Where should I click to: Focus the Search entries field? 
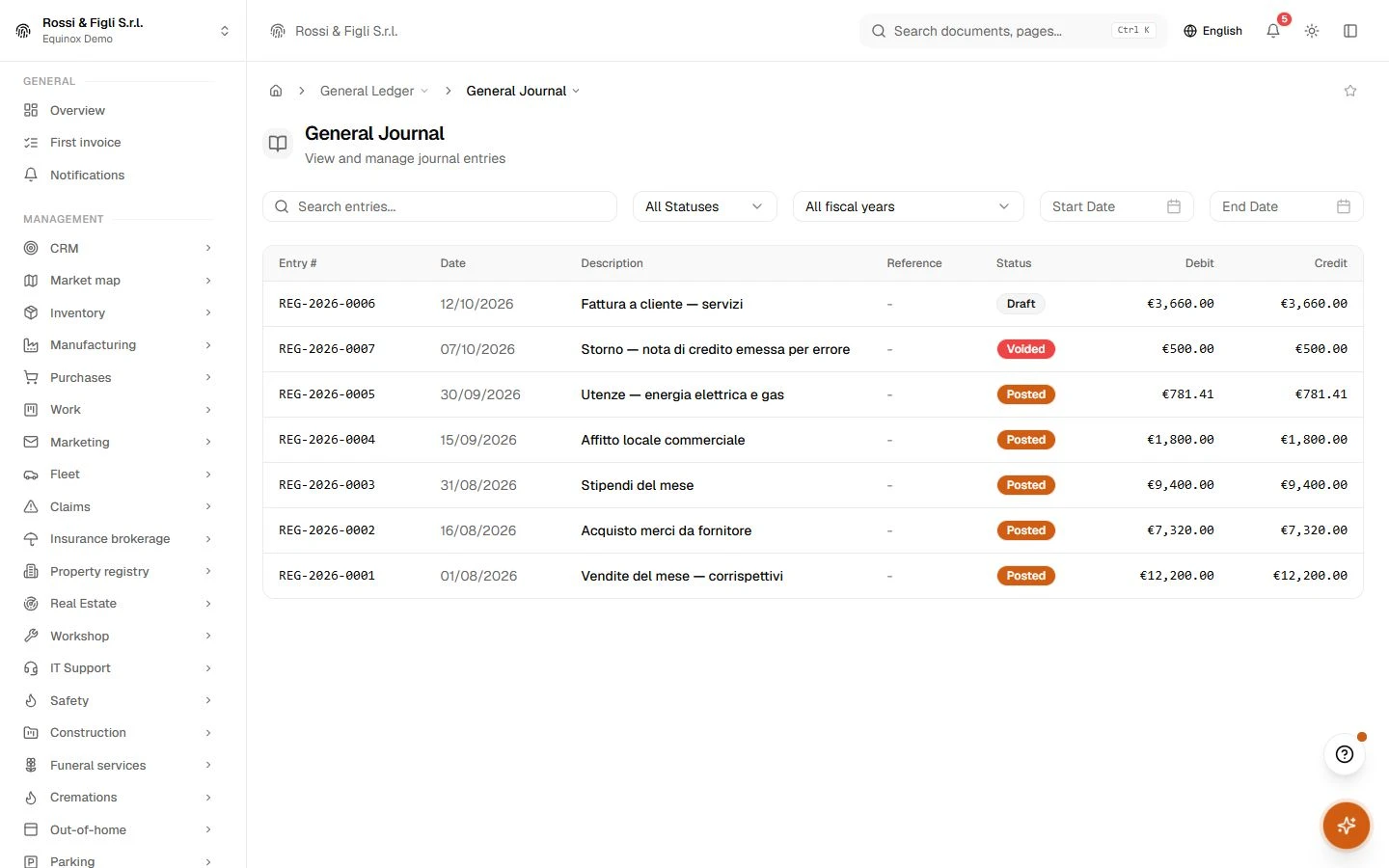pos(440,206)
